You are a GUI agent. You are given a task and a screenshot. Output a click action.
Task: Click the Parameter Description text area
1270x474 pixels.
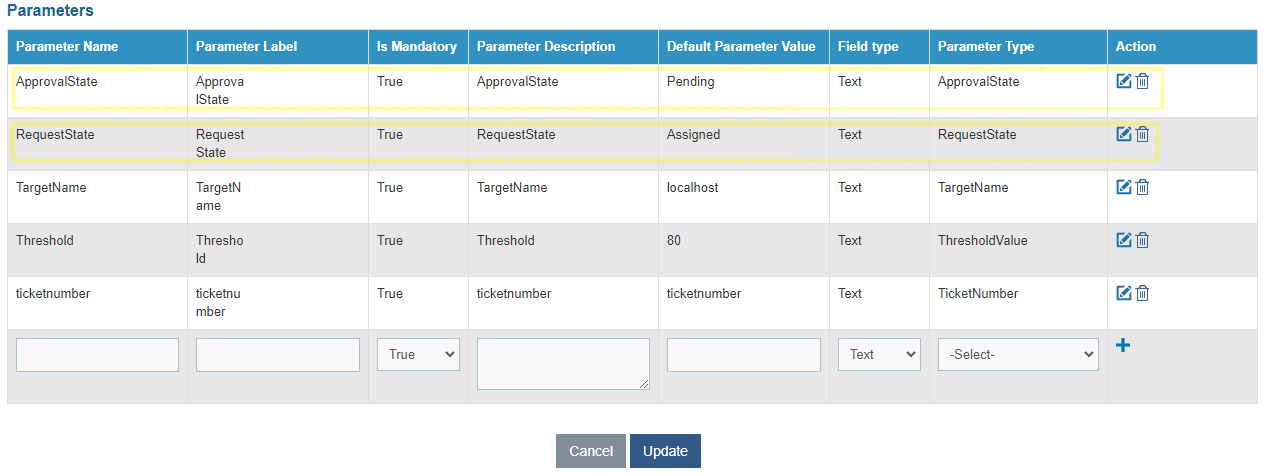click(x=563, y=363)
